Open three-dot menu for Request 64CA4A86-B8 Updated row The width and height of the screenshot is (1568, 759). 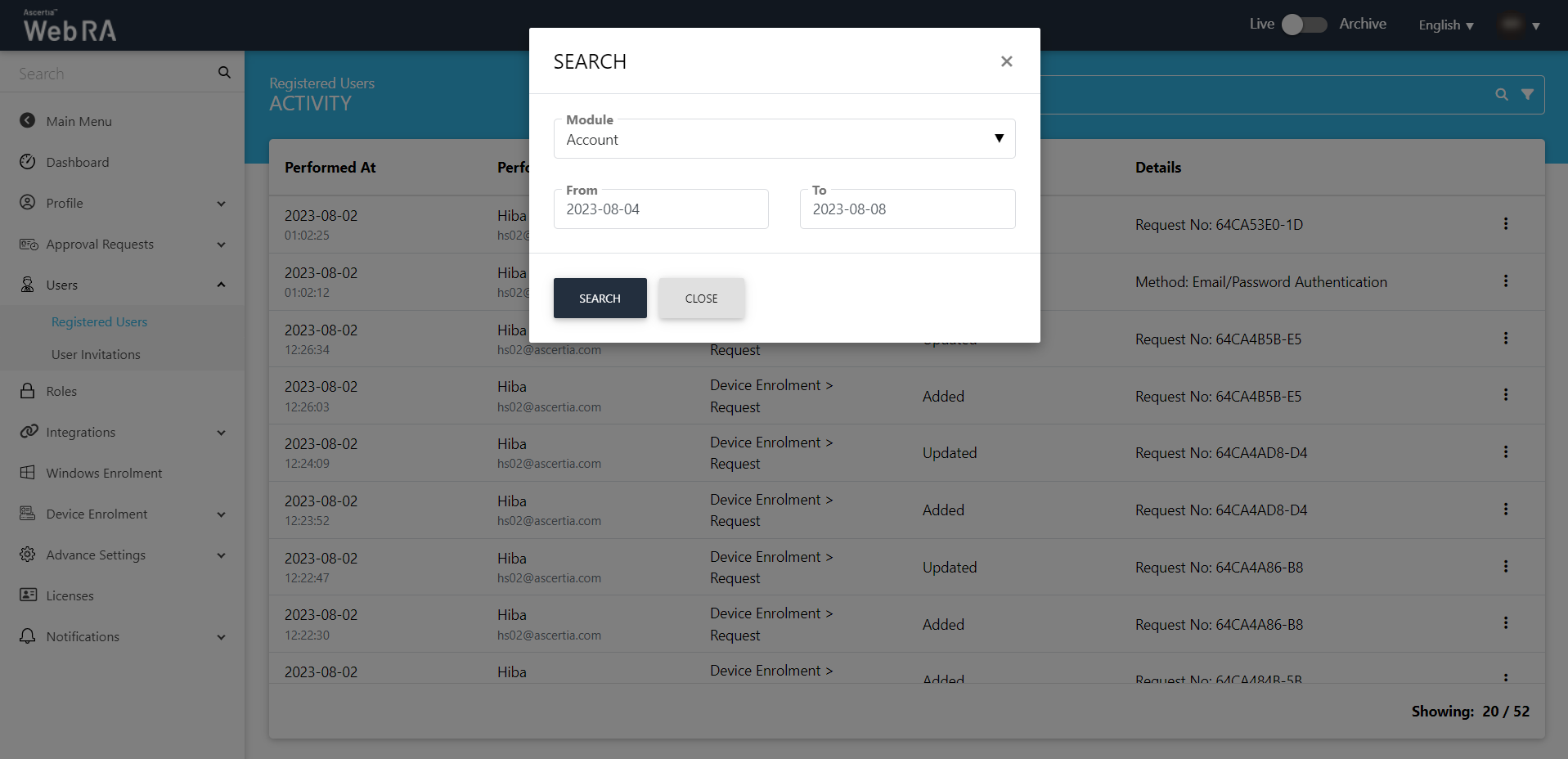coord(1505,567)
